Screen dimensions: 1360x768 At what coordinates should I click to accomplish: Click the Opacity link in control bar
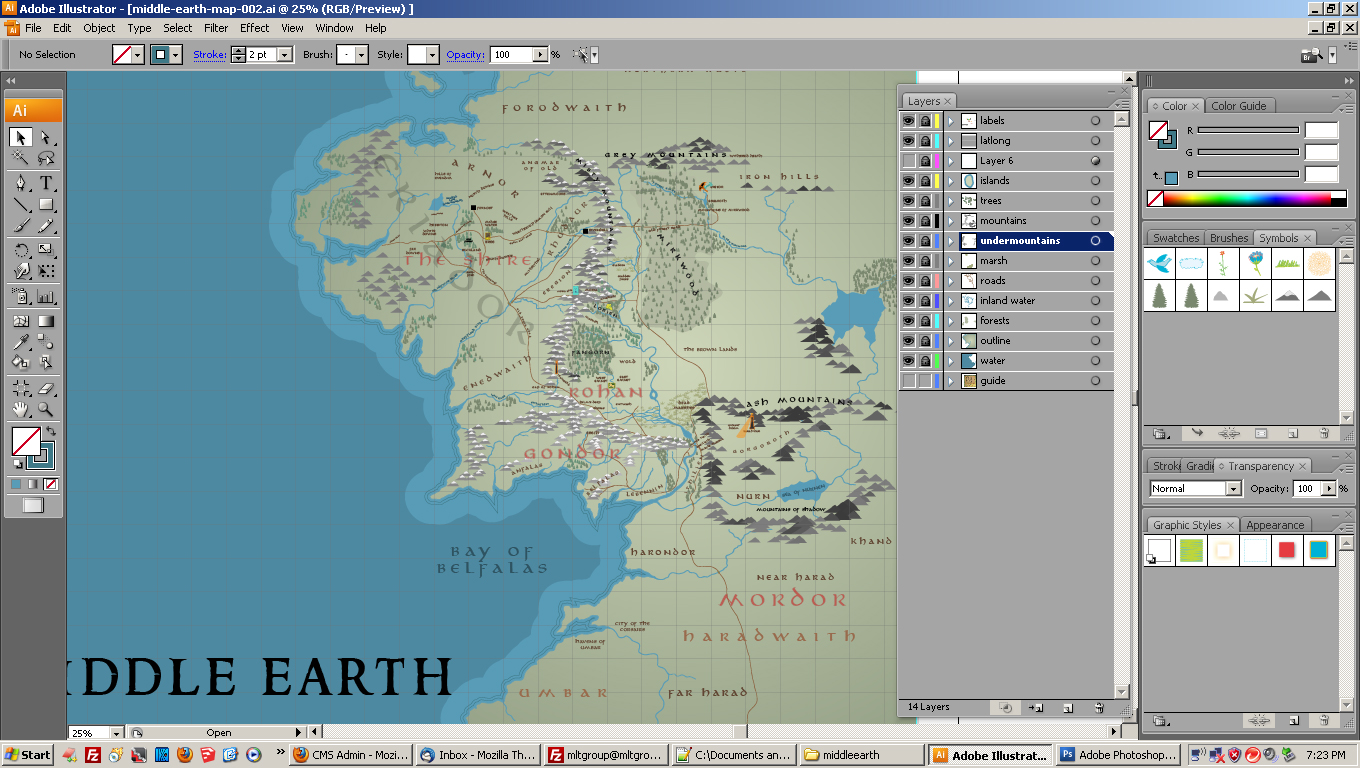click(465, 55)
